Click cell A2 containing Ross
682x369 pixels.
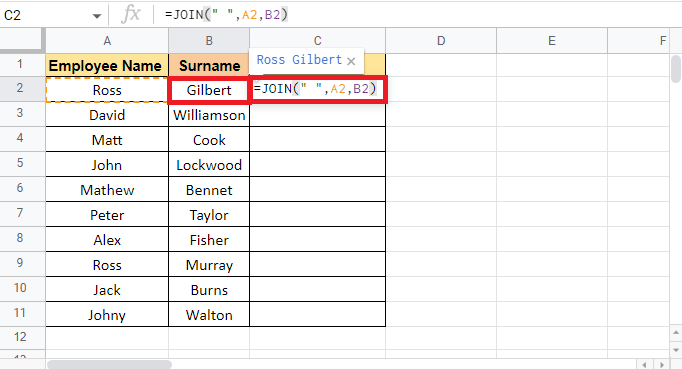(107, 90)
